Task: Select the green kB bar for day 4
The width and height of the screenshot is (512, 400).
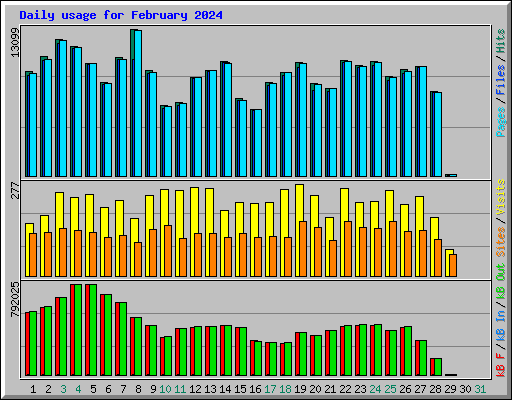Action: coord(78,330)
